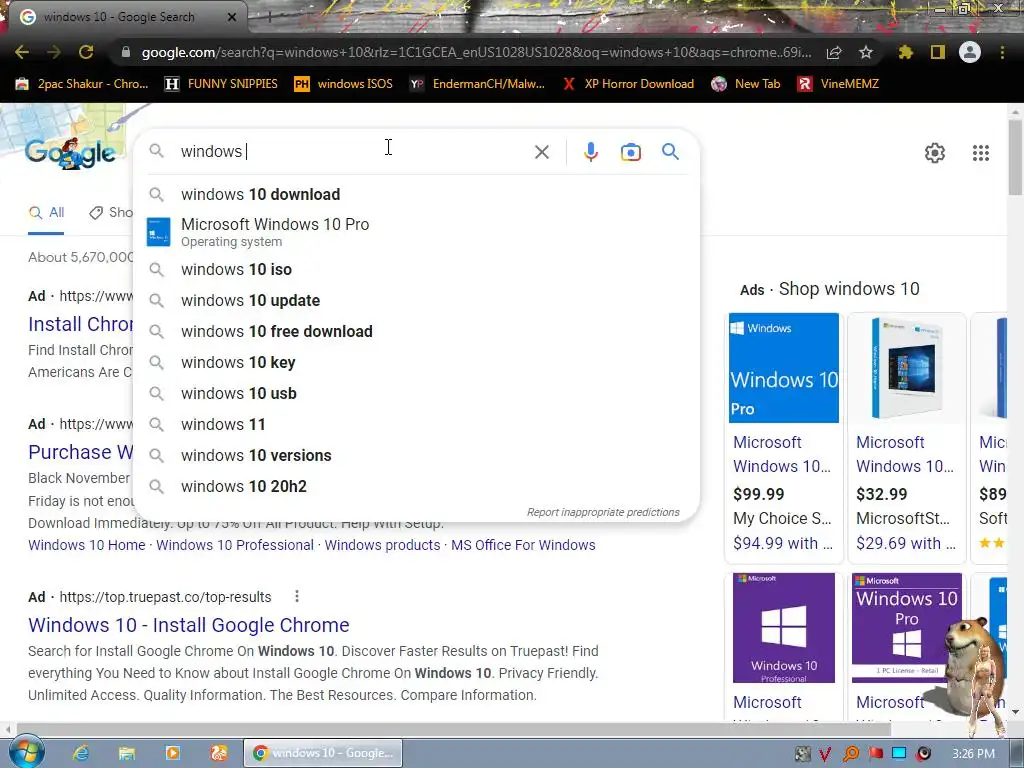
Task: Click the Install Chrome ad heading
Action: click(80, 324)
